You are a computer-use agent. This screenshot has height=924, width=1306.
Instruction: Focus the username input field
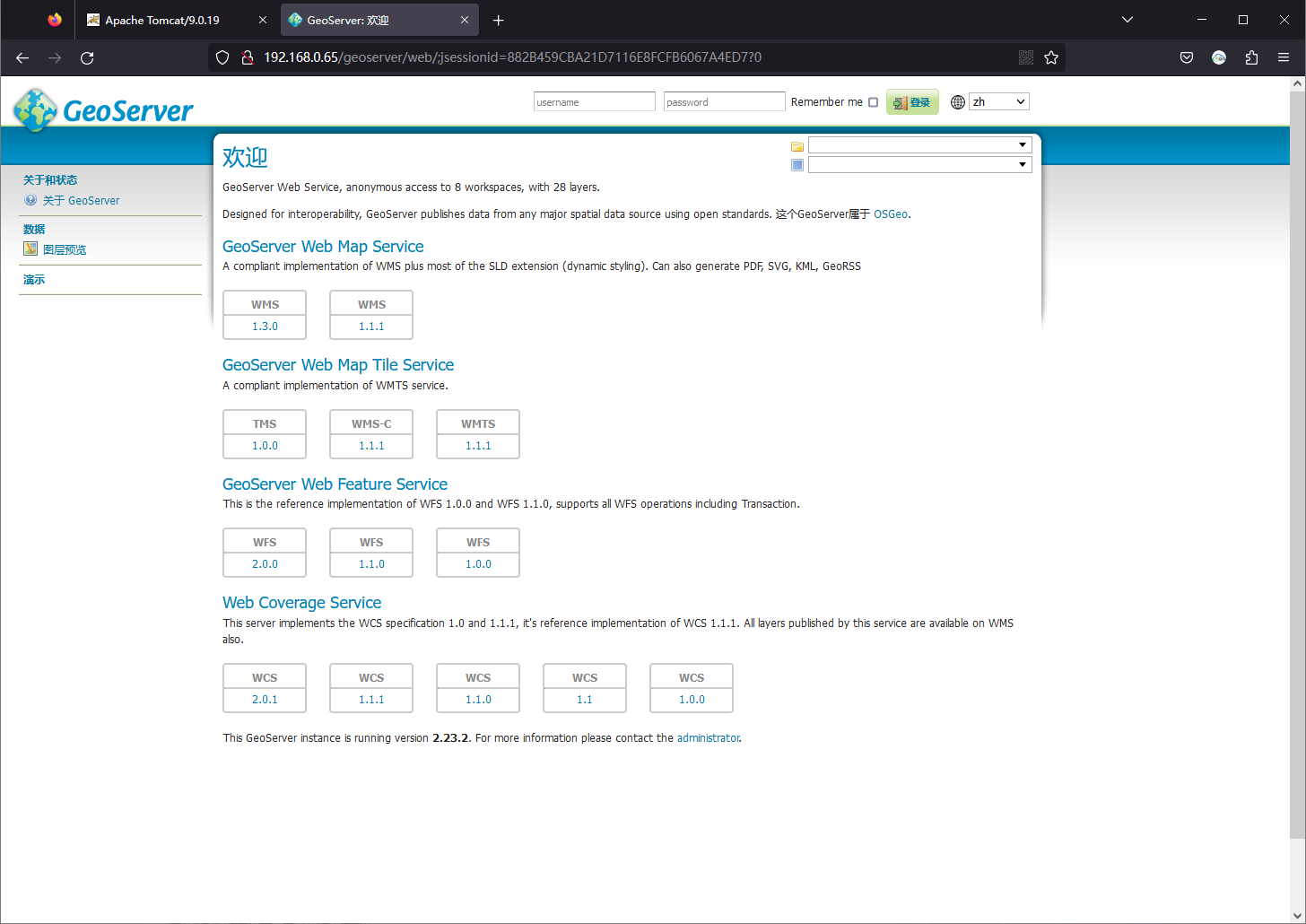click(595, 102)
